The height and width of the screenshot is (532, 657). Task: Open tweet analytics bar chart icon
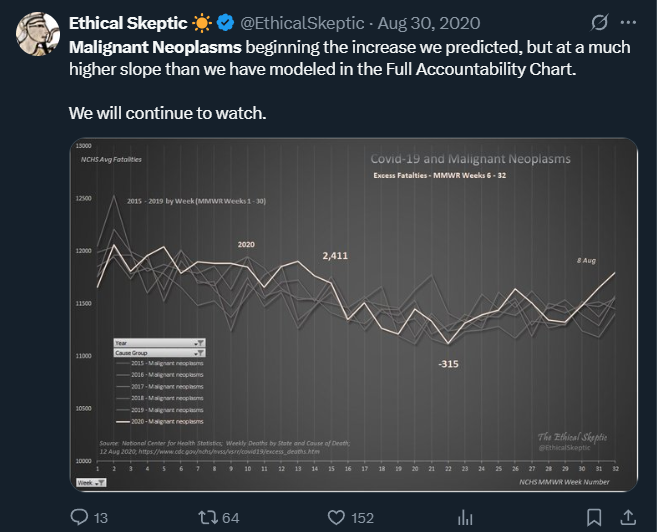pyautogui.click(x=465, y=516)
